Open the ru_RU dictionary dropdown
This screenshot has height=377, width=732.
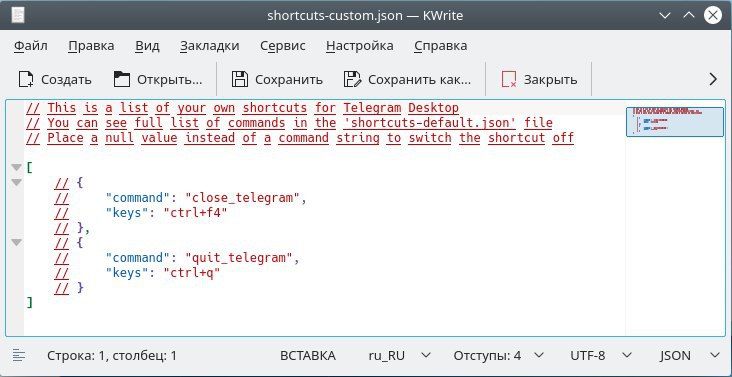(x=400, y=356)
